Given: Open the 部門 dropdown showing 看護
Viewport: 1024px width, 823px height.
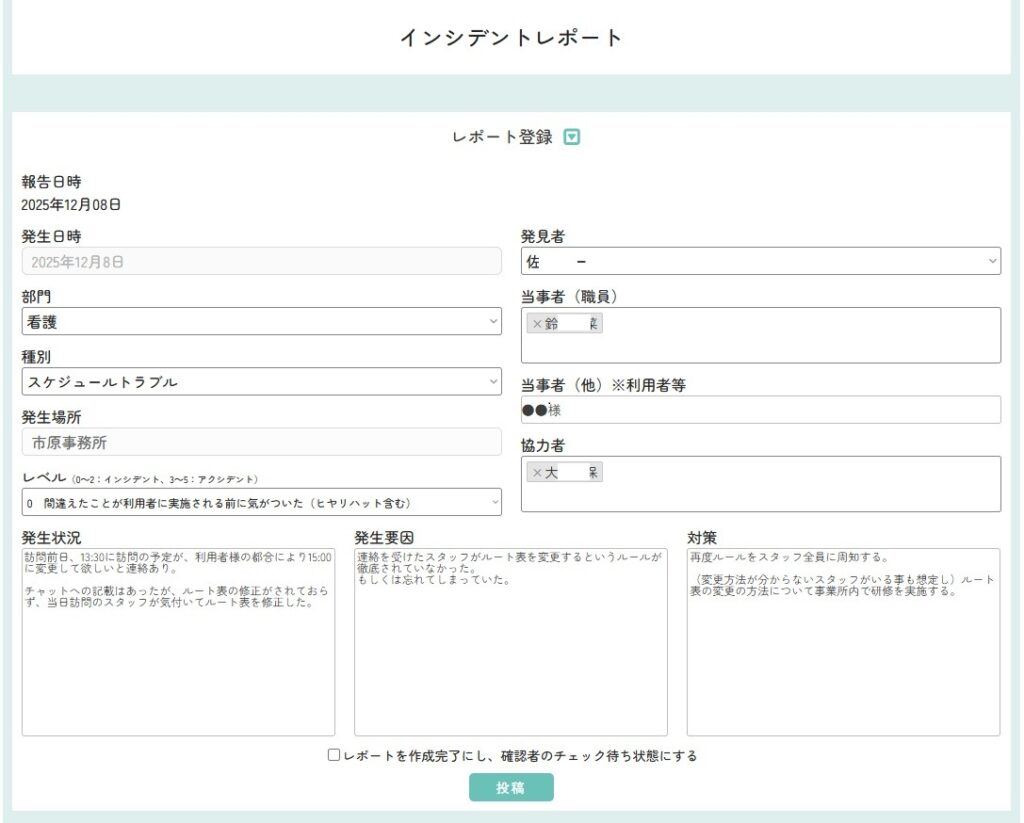Looking at the screenshot, I should point(261,321).
